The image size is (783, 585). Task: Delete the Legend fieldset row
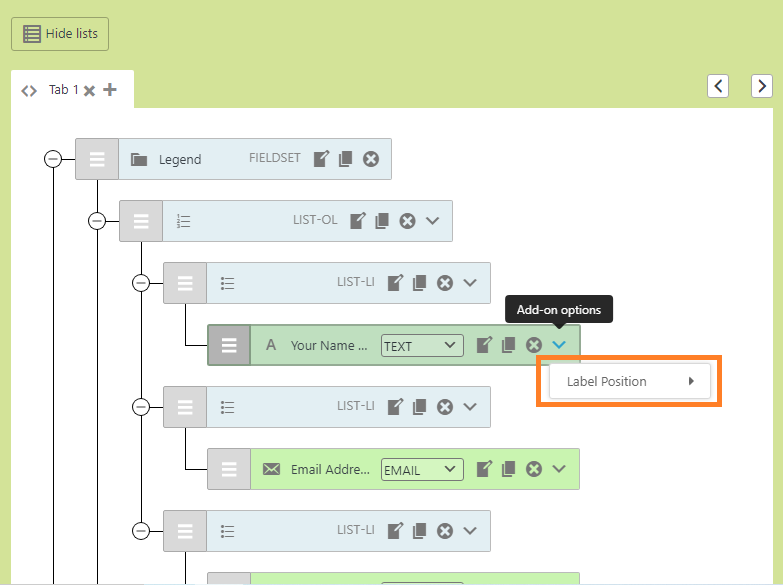pyautogui.click(x=371, y=159)
